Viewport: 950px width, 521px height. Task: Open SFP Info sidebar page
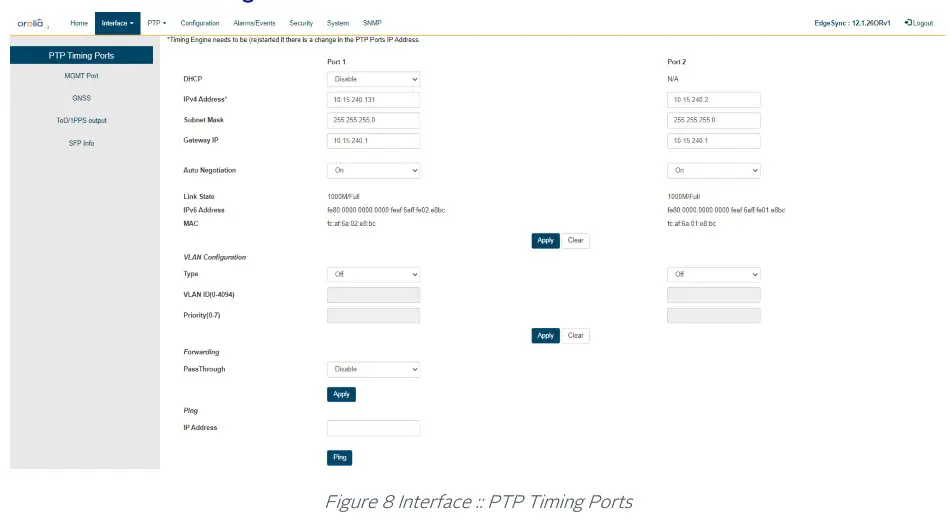(81, 144)
